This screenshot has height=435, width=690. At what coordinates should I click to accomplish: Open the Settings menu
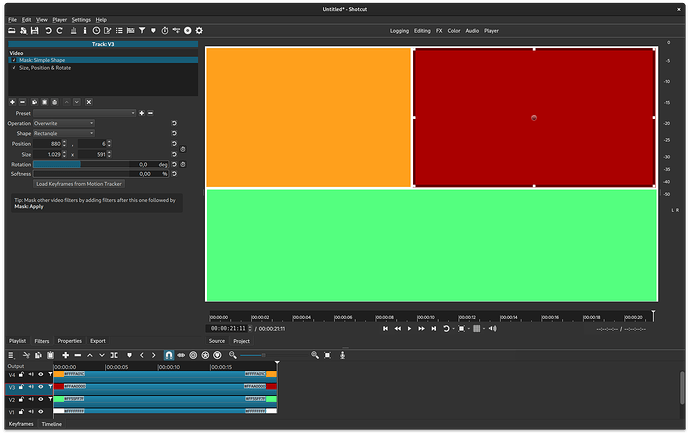tap(81, 19)
